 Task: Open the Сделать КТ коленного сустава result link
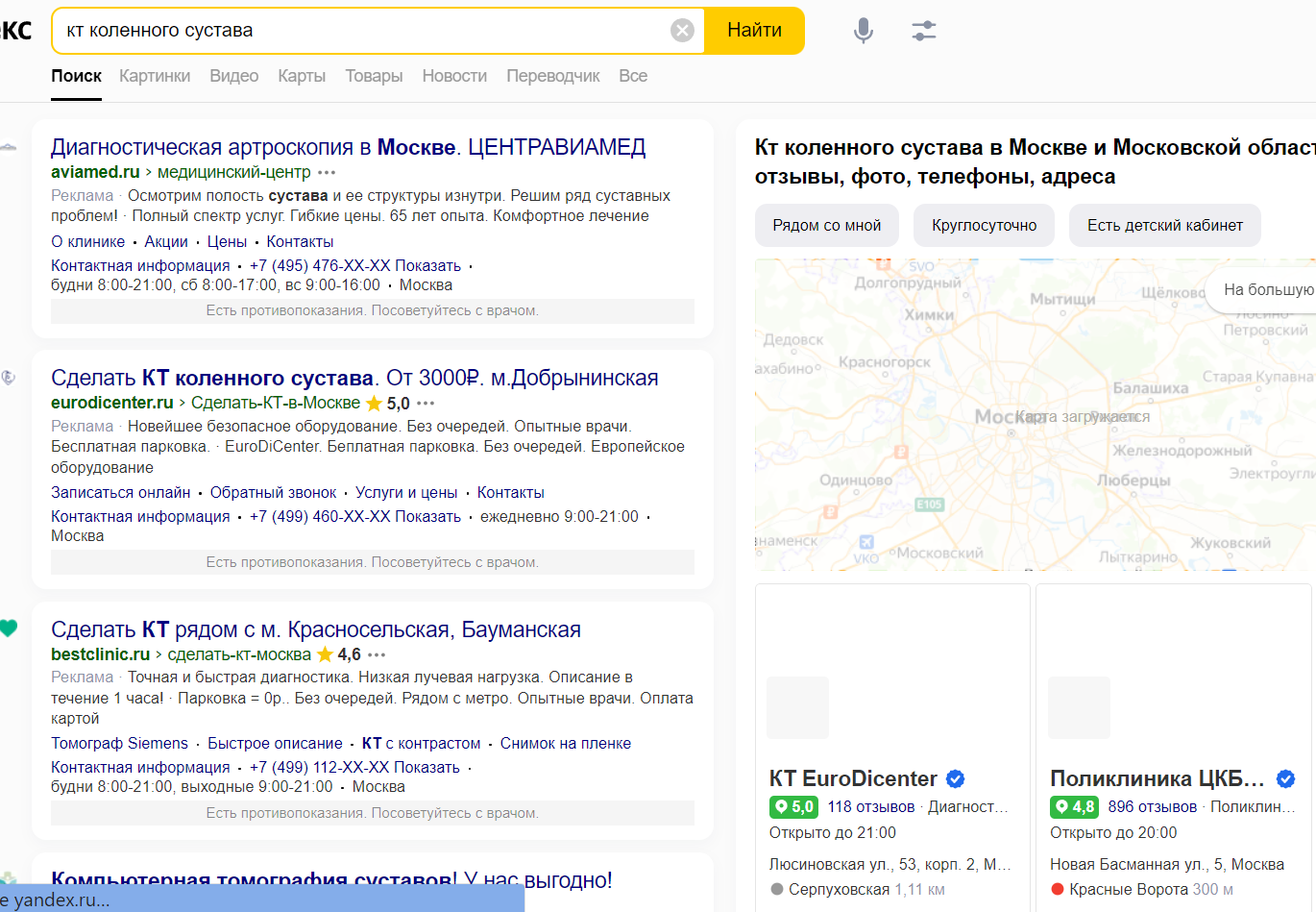click(354, 378)
